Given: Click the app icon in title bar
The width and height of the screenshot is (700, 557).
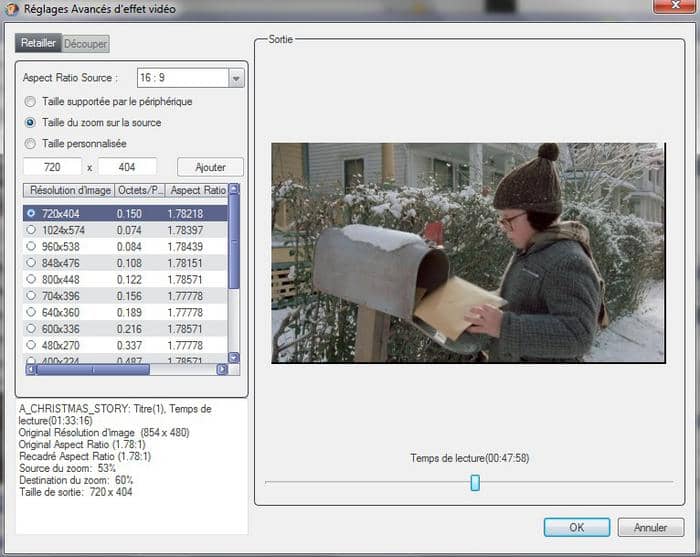Looking at the screenshot, I should pyautogui.click(x=11, y=9).
